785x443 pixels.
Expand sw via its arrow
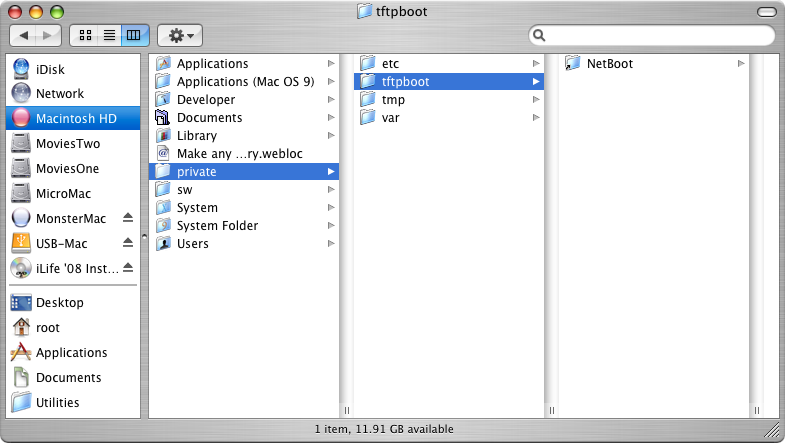(x=331, y=190)
